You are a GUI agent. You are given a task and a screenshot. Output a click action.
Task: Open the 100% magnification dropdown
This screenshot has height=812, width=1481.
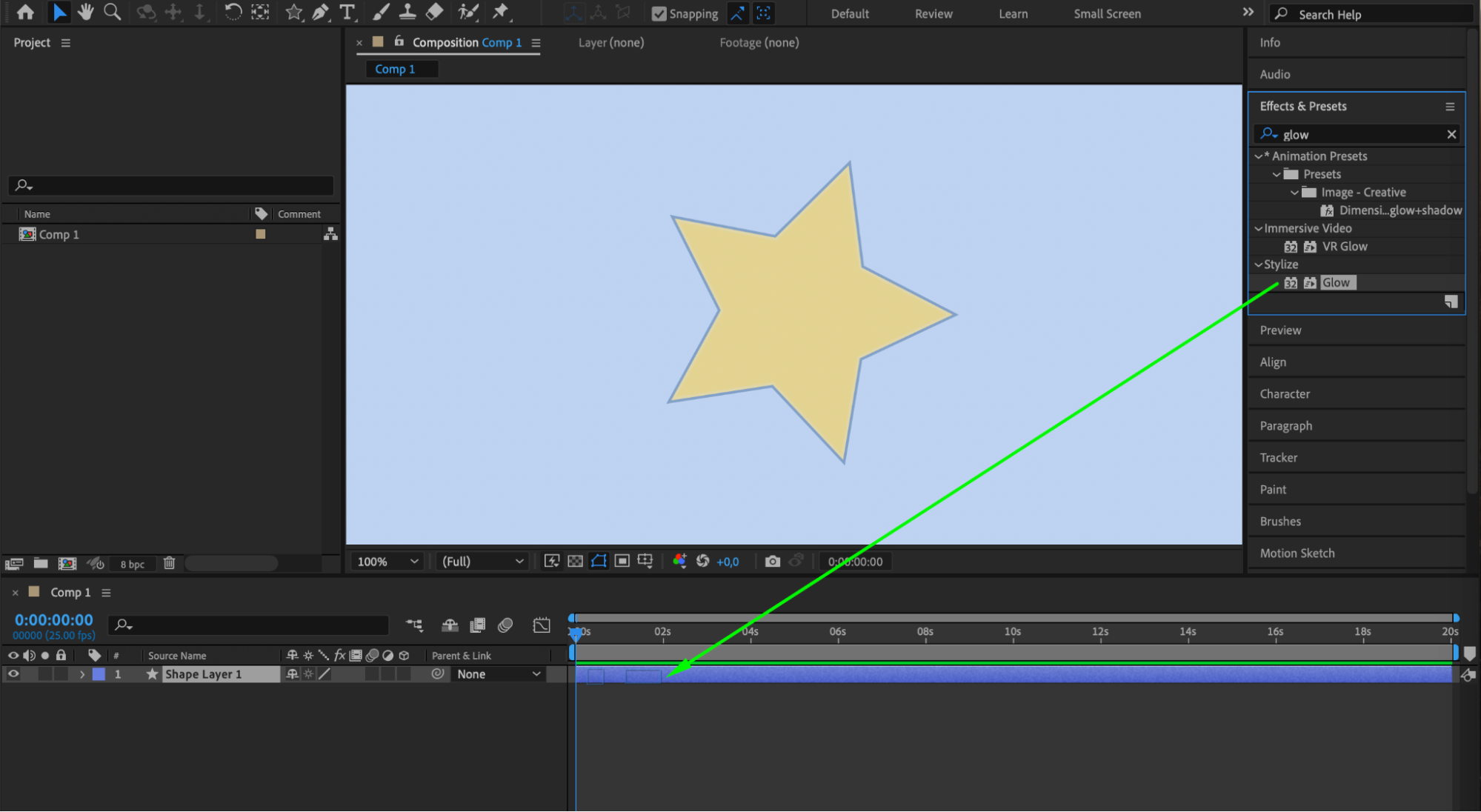point(388,562)
